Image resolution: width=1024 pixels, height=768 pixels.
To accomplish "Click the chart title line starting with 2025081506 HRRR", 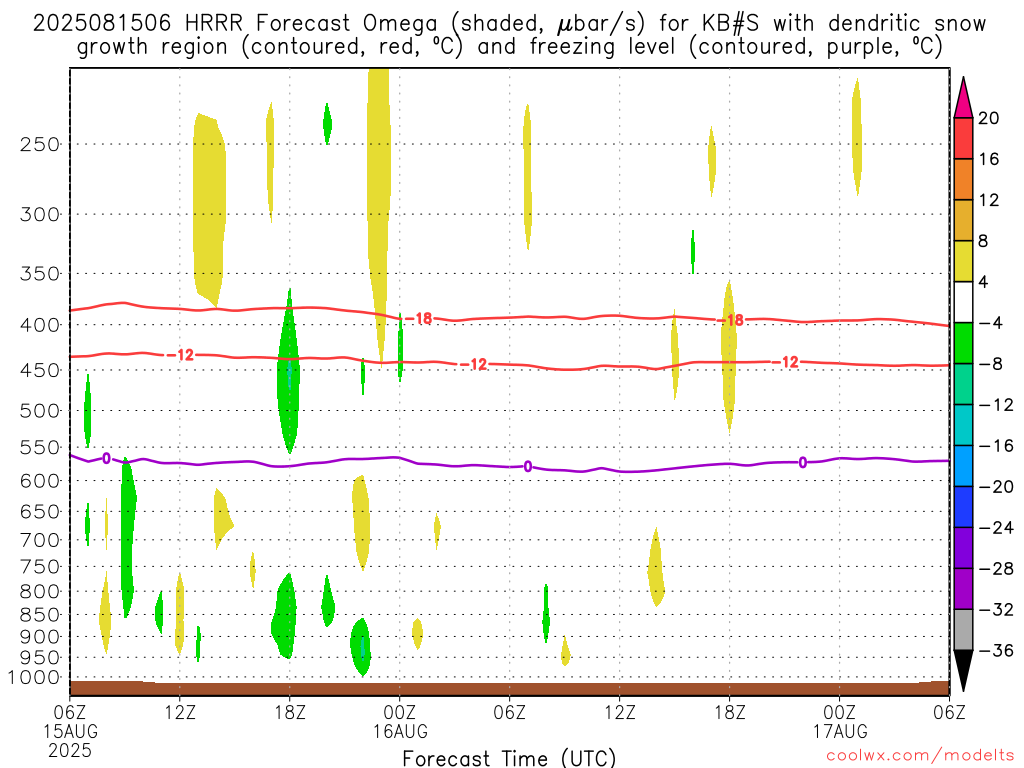I will pyautogui.click(x=509, y=24).
